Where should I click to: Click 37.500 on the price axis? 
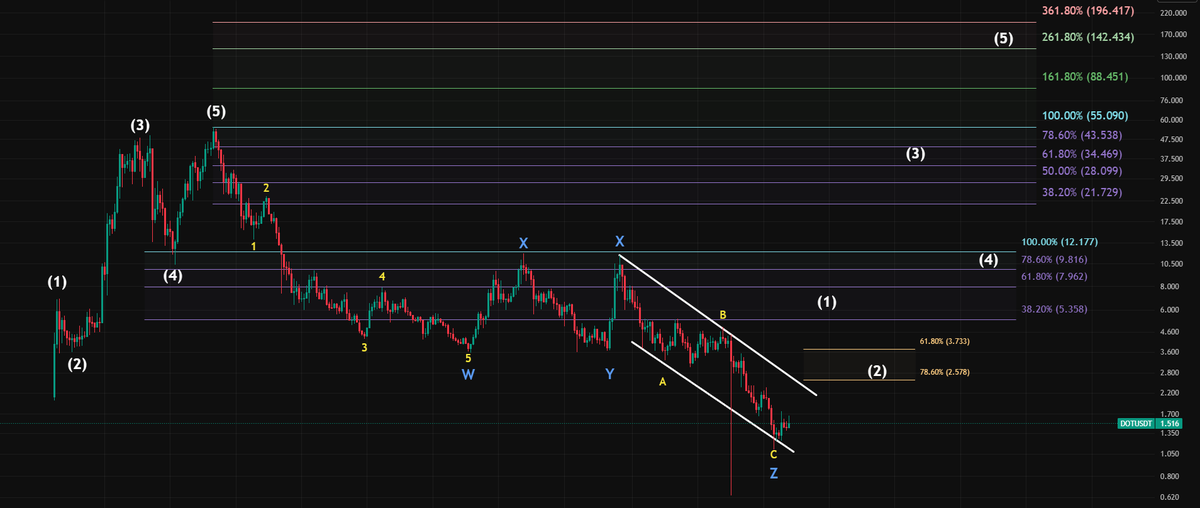click(x=1171, y=159)
